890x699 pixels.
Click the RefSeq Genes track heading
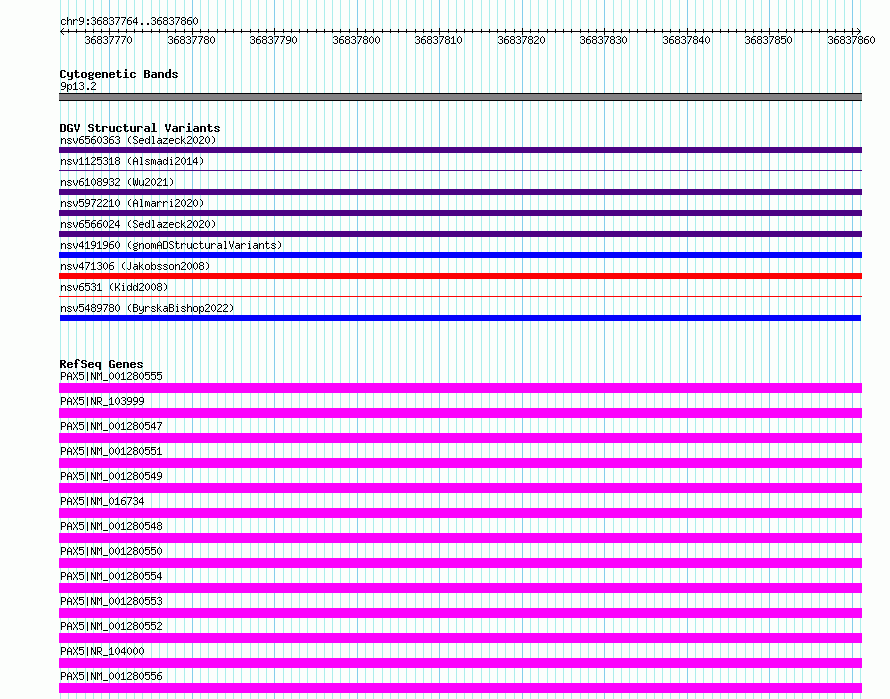click(x=101, y=364)
